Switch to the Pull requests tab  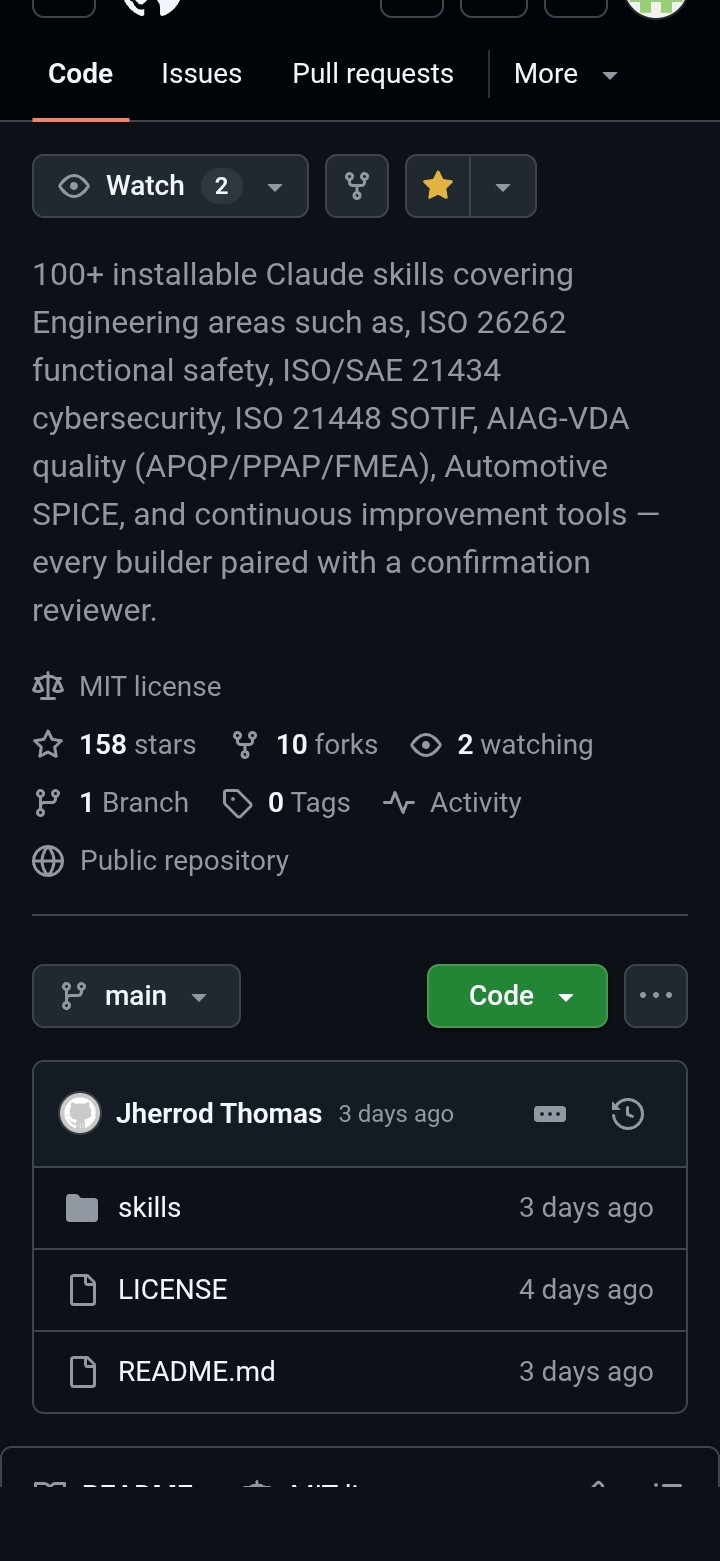(373, 74)
